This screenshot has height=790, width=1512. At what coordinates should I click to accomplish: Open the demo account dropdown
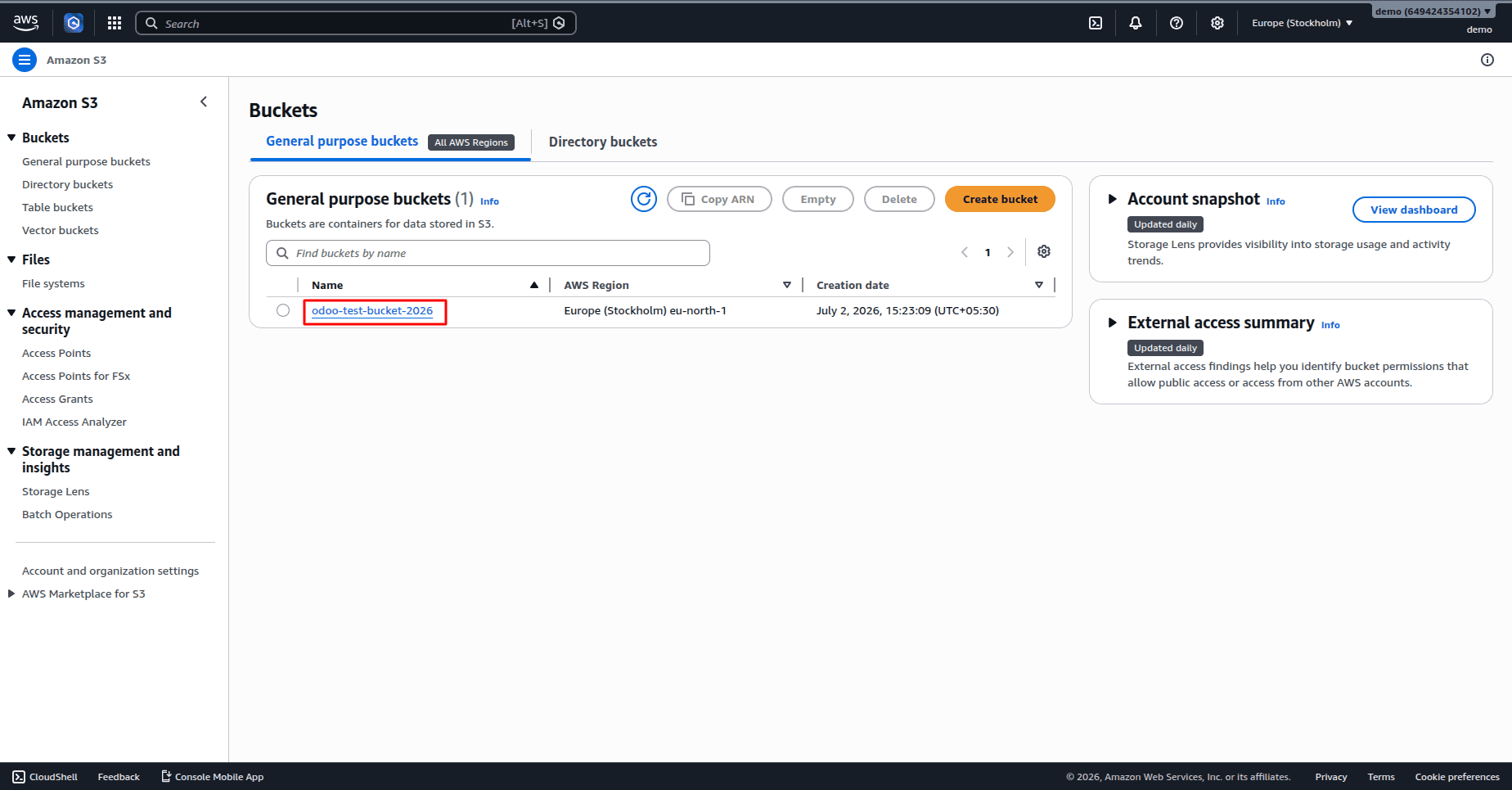tap(1433, 11)
